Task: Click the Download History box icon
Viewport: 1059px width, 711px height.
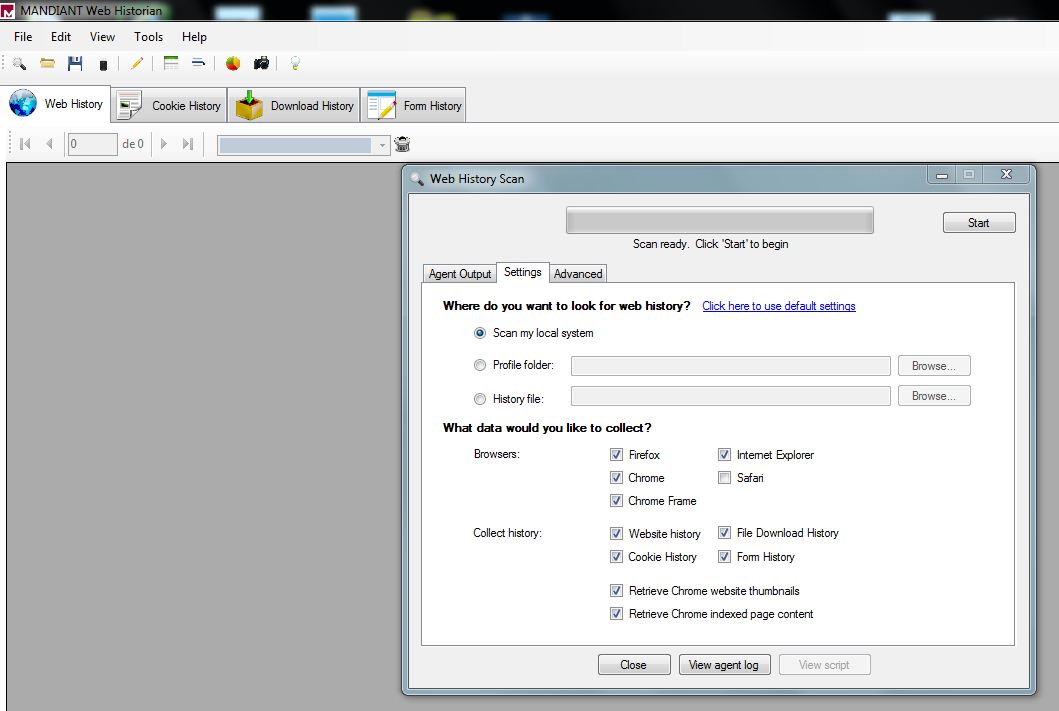Action: (x=249, y=105)
